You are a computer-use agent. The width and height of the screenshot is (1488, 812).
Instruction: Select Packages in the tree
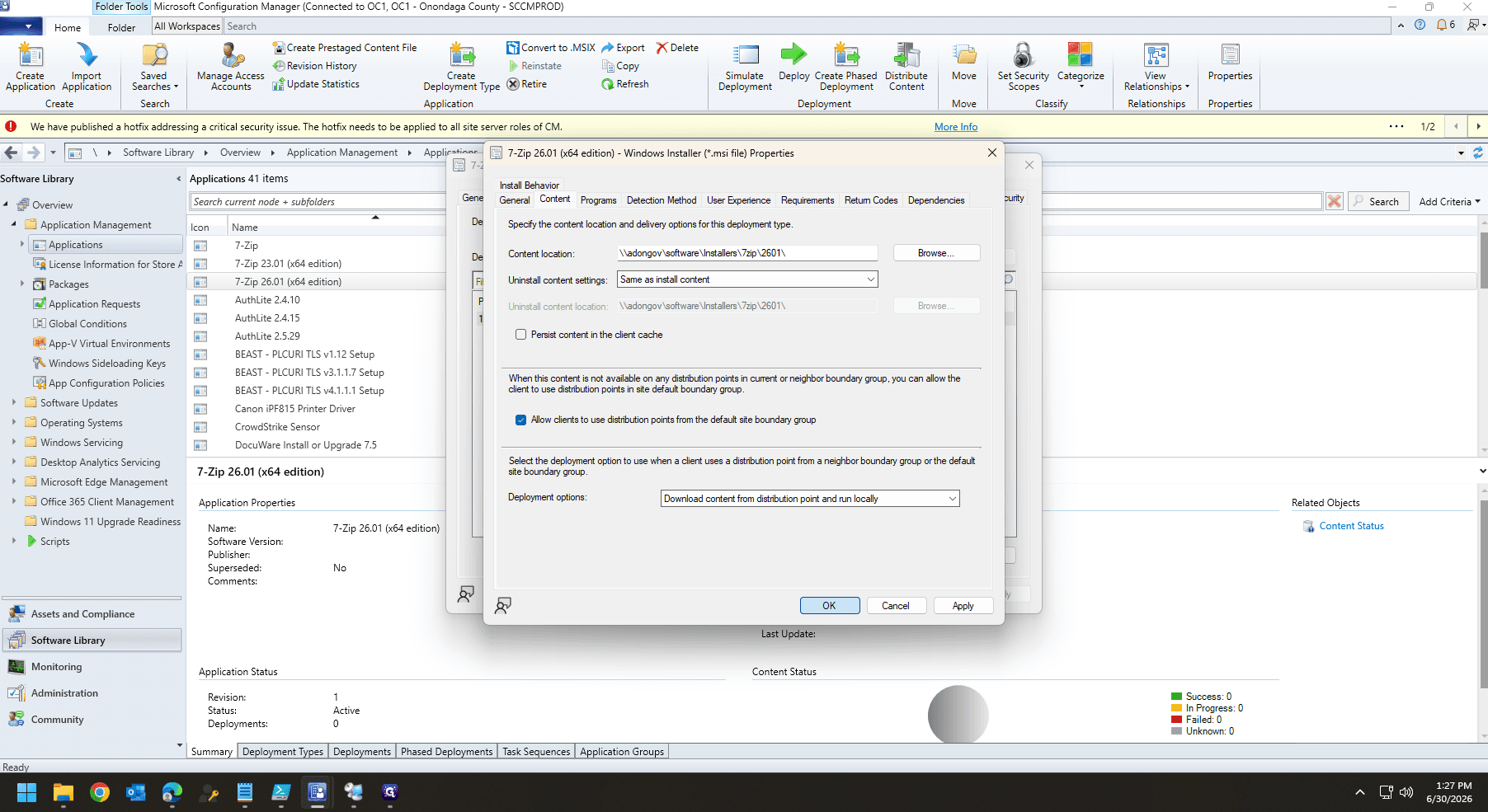click(x=68, y=284)
